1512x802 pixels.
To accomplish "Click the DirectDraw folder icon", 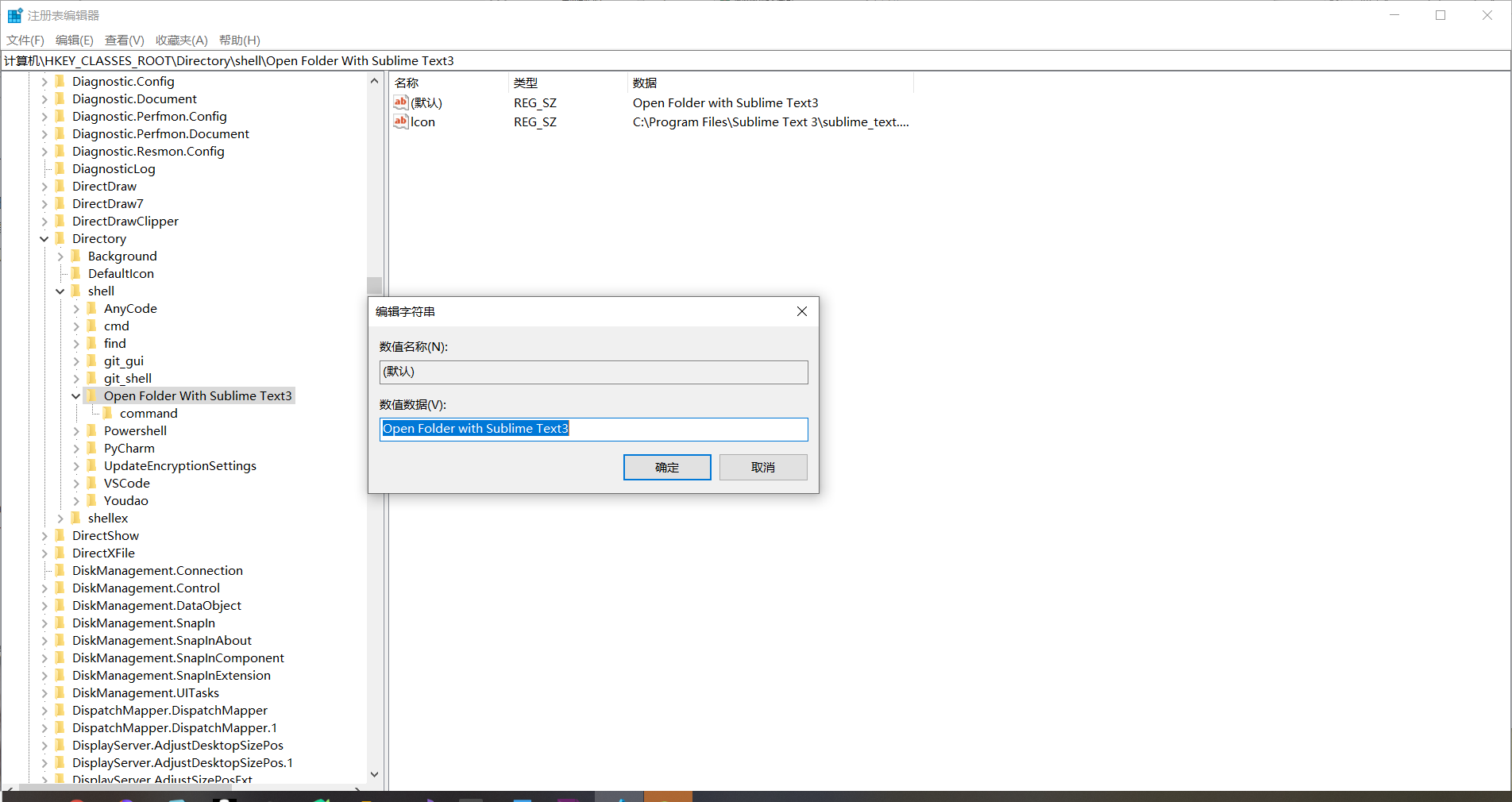I will (60, 186).
